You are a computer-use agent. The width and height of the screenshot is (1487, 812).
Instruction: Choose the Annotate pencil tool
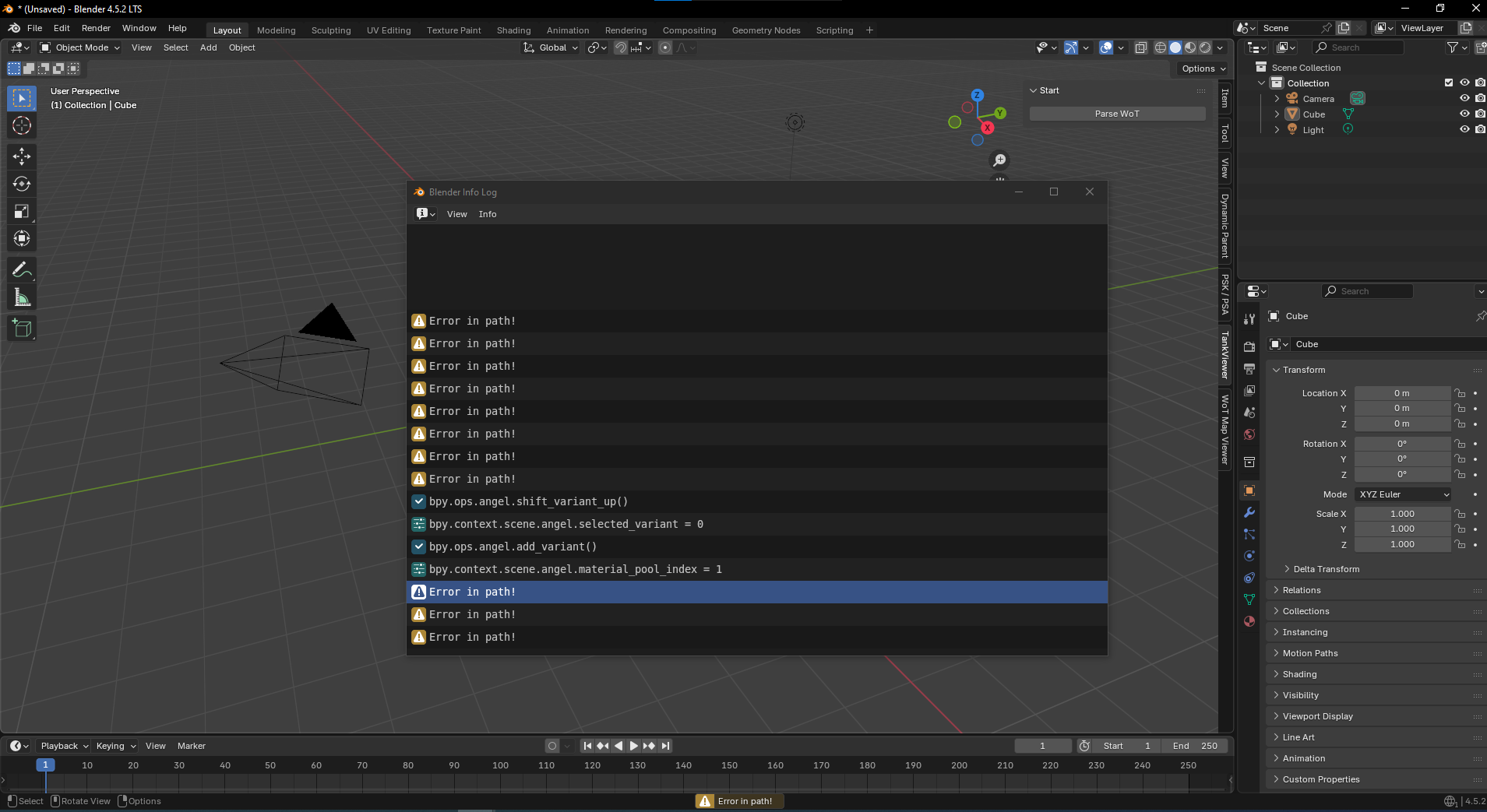[22, 270]
